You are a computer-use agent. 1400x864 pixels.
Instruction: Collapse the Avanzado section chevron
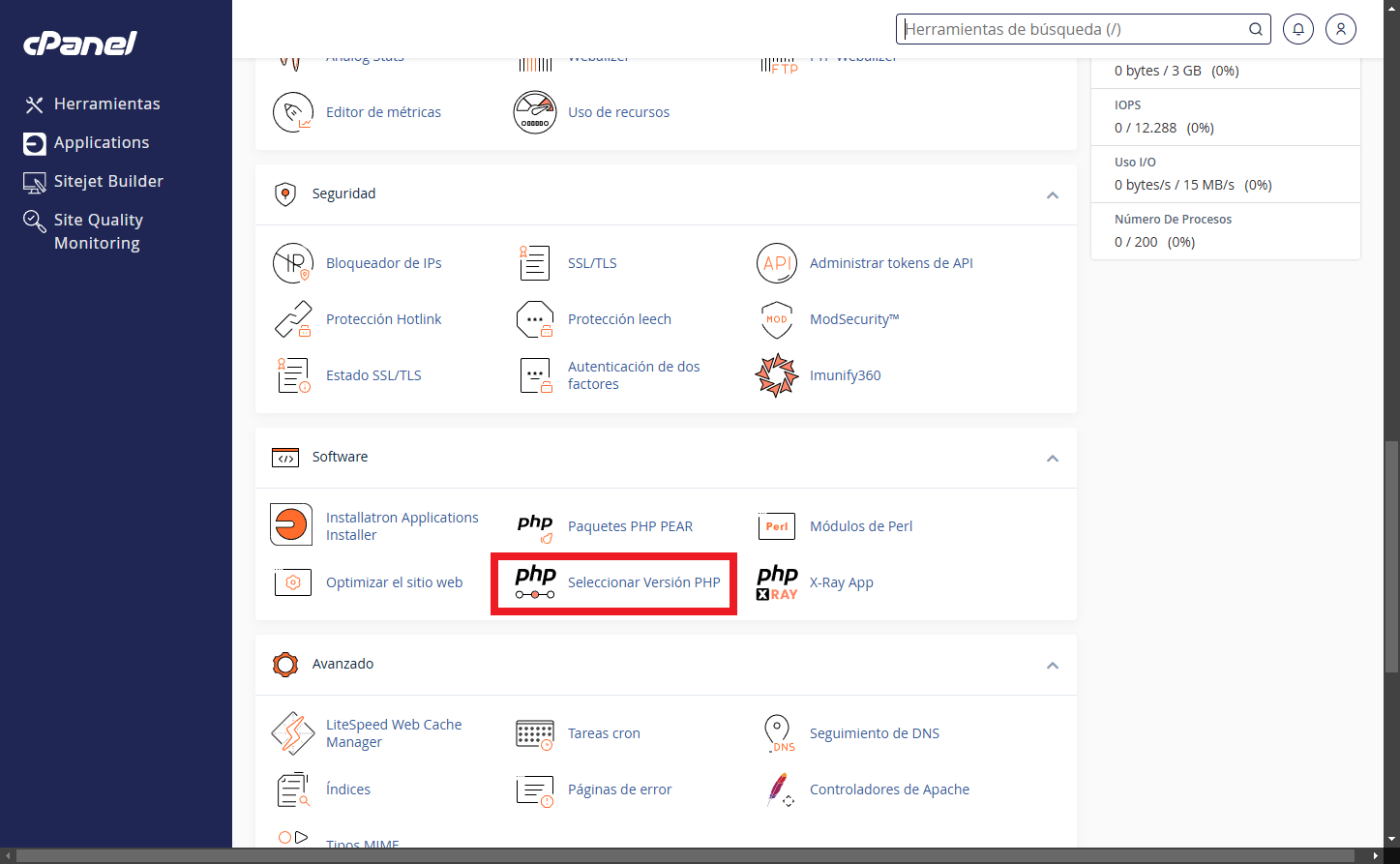[x=1052, y=665]
